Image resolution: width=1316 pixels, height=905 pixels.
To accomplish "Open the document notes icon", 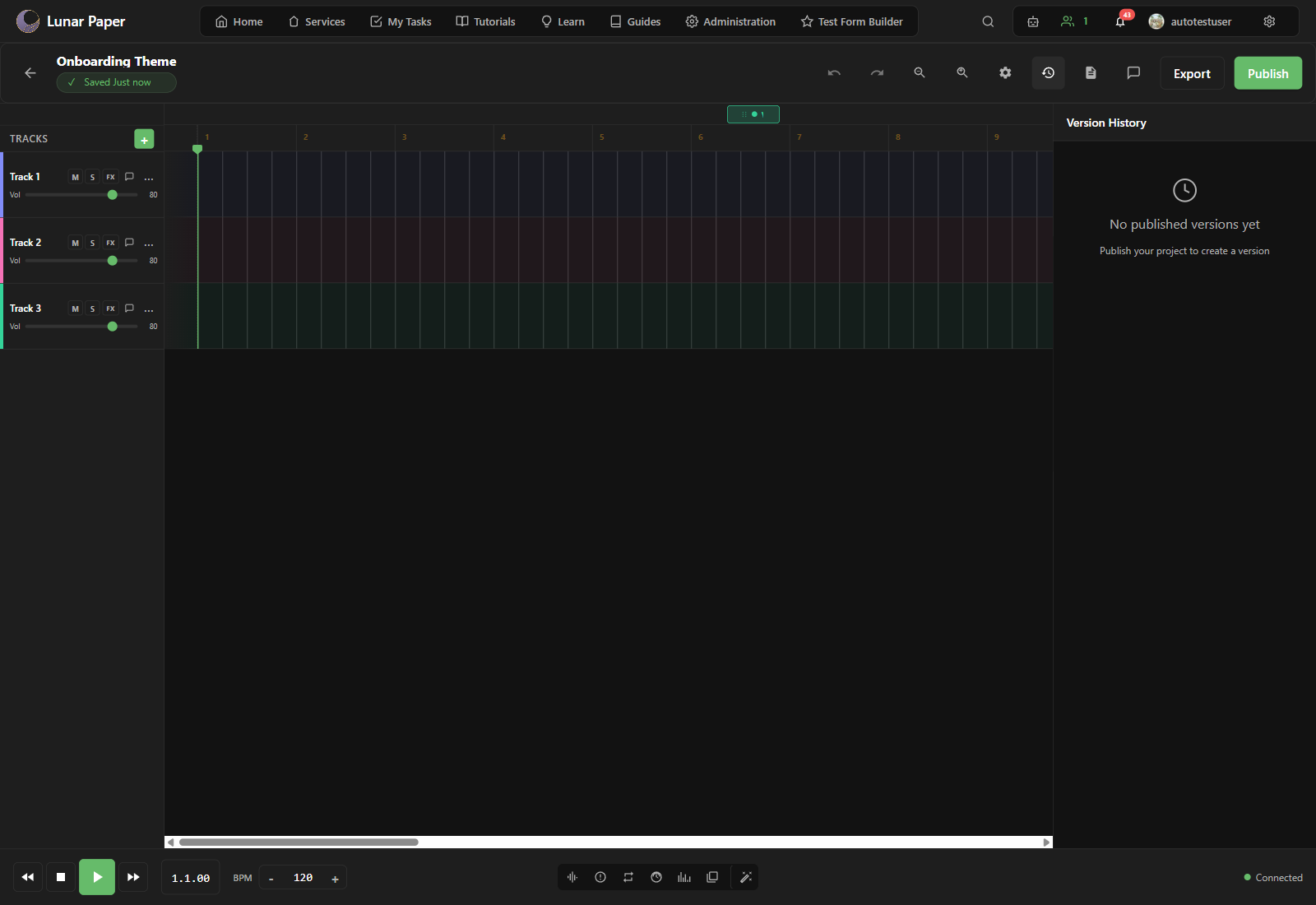I will coord(1091,73).
